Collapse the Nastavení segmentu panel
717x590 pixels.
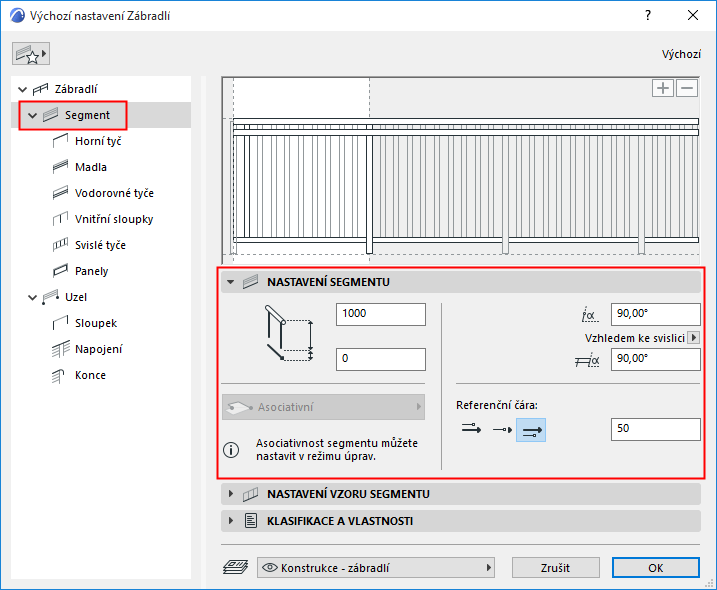click(230, 282)
